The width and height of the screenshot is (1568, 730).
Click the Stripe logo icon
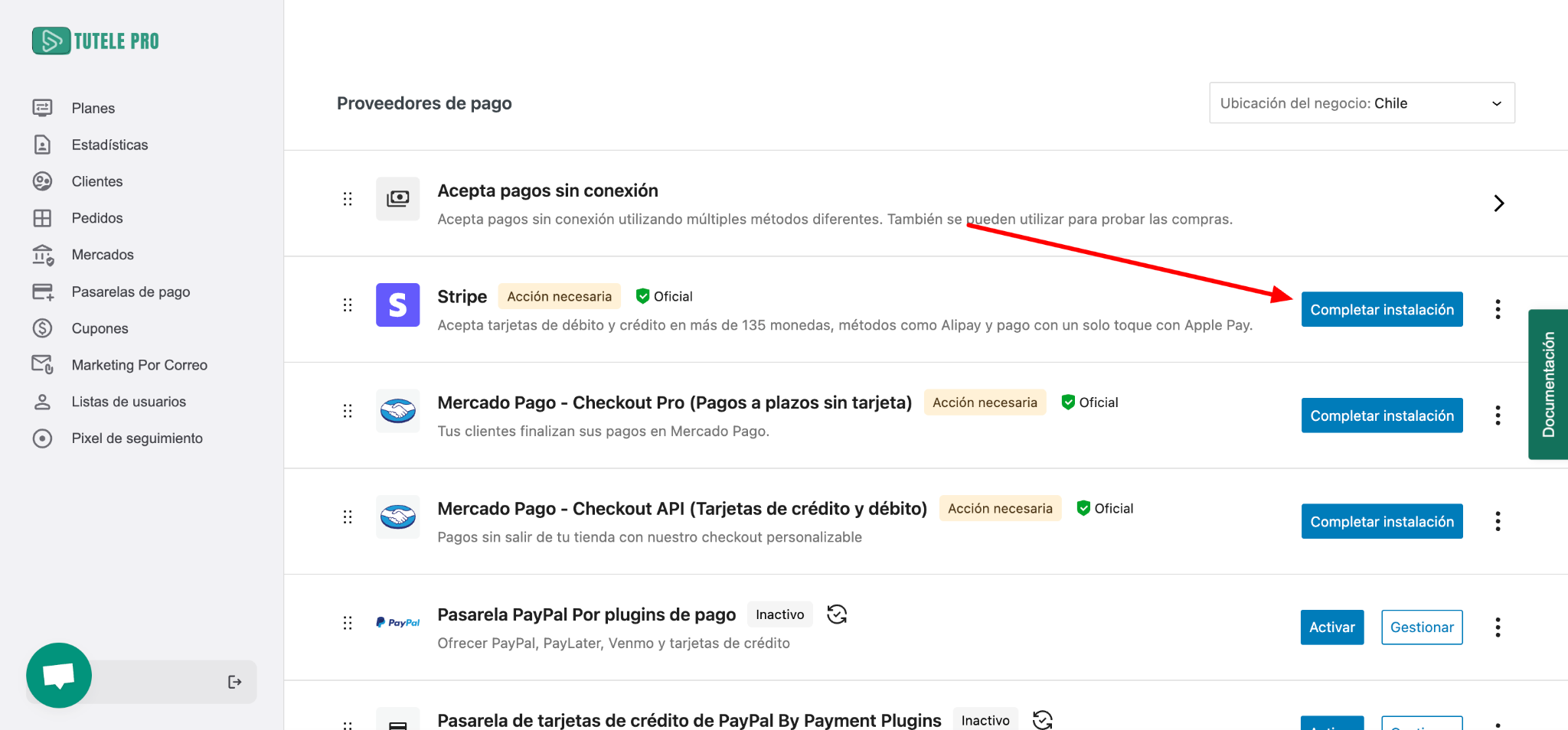coord(398,305)
